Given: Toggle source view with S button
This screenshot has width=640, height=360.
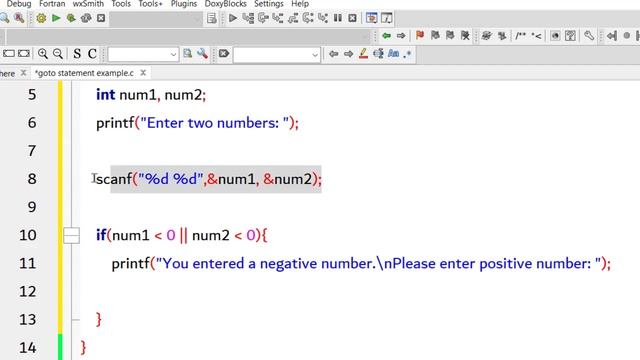Looking at the screenshot, I should tap(77, 54).
